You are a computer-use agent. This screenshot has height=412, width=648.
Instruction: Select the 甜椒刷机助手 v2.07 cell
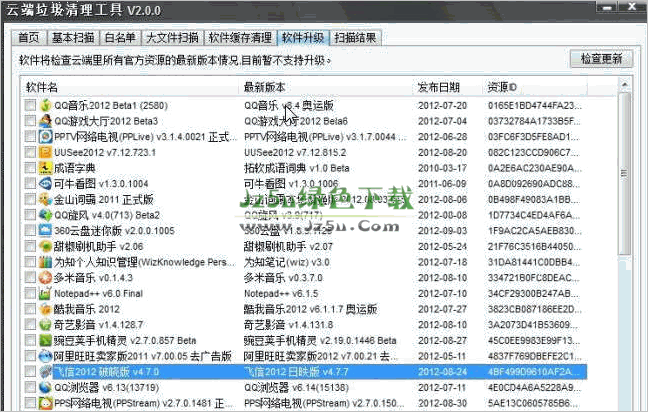(x=288, y=247)
